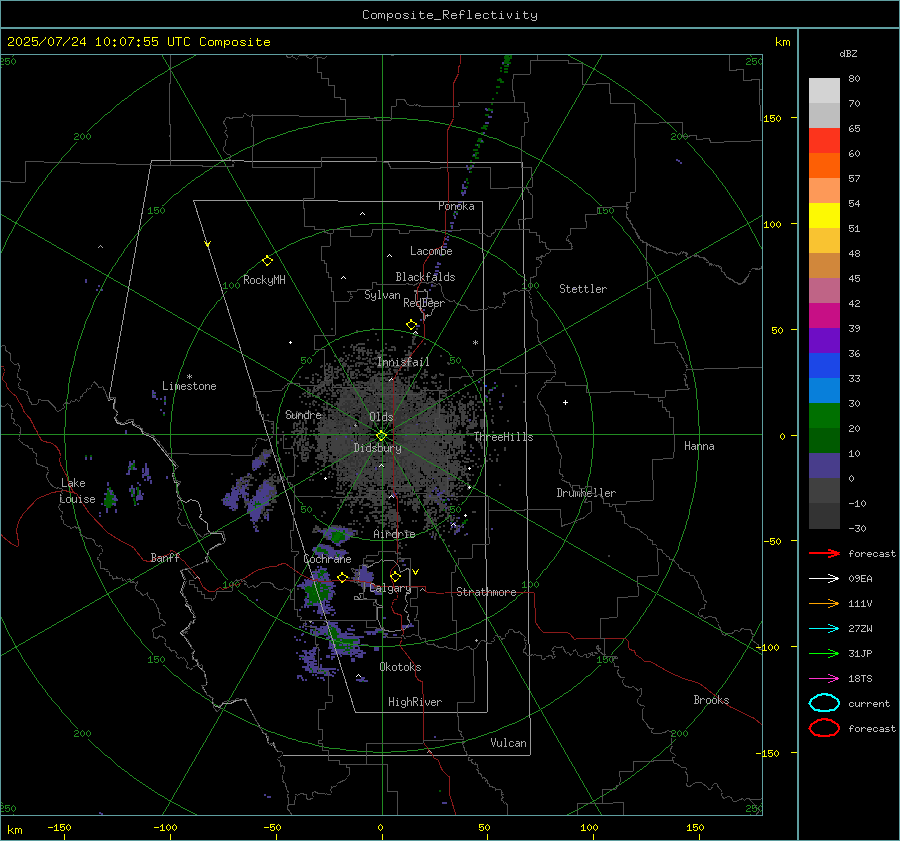
Task: Click the Composite_Reflectivity title
Action: click(450, 15)
